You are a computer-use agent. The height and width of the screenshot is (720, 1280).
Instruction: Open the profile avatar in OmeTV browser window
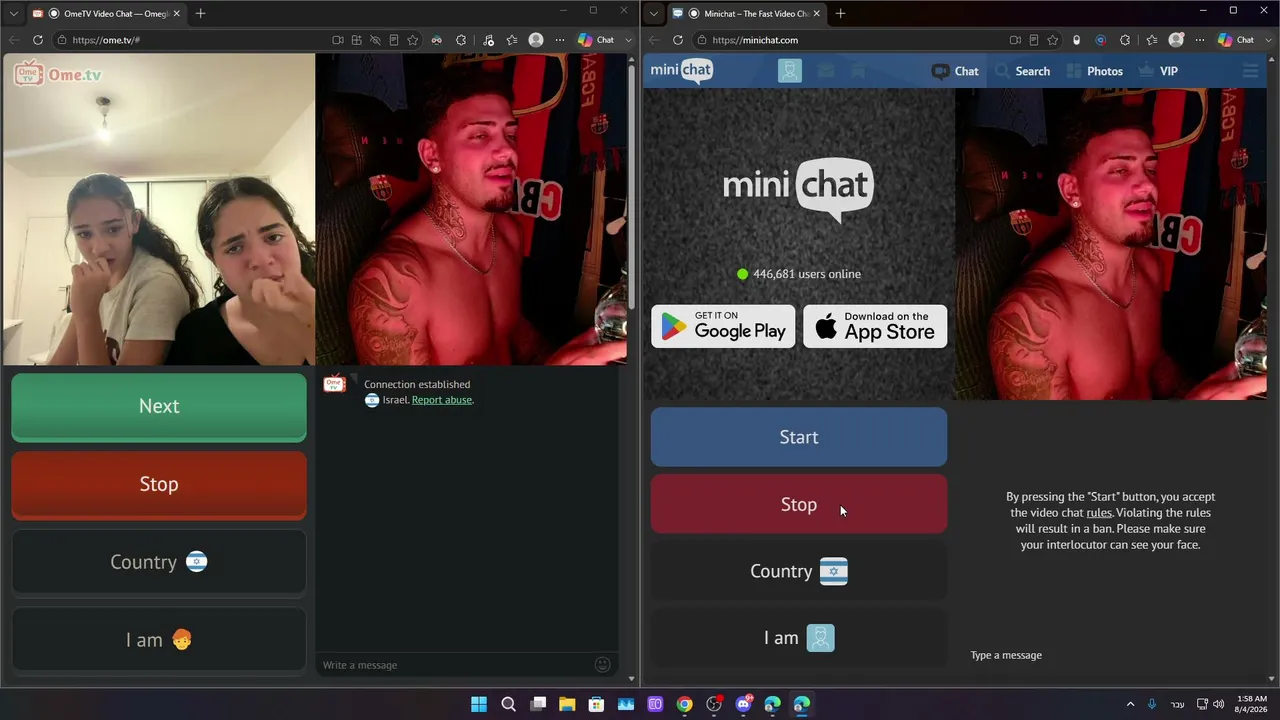[x=536, y=40]
